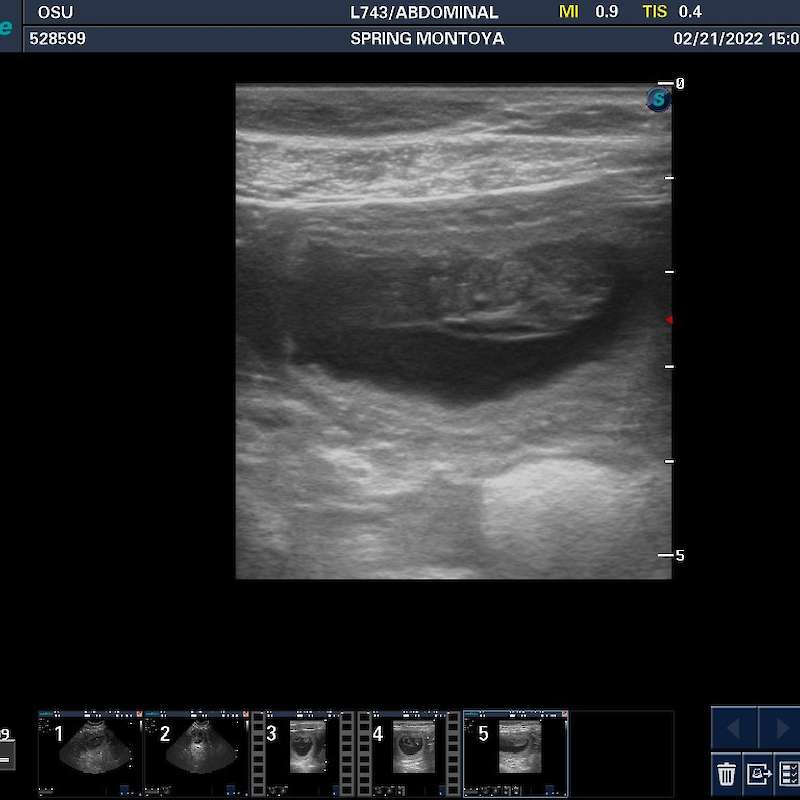Click the S probe orientation marker

click(x=657, y=99)
